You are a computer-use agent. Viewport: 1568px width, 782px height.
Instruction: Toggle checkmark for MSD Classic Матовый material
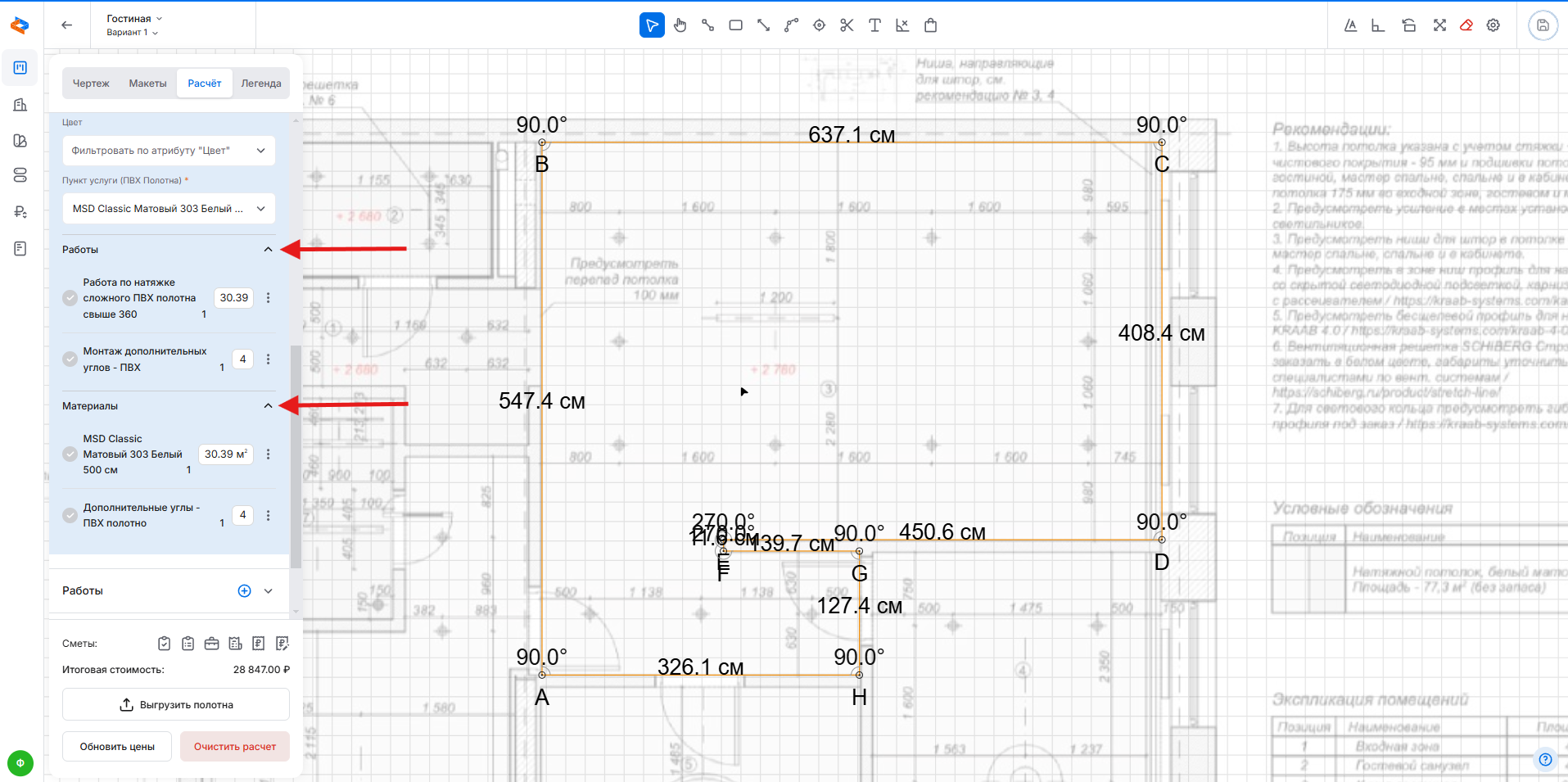click(70, 454)
